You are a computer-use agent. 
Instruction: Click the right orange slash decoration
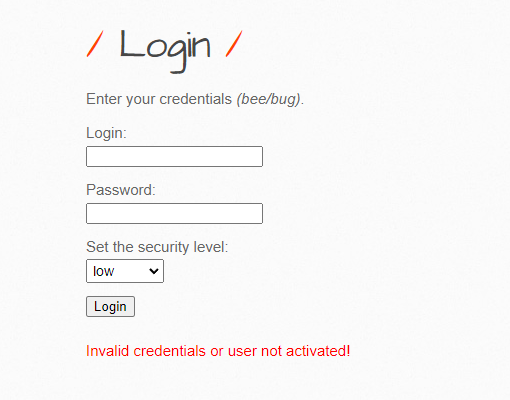pos(234,44)
